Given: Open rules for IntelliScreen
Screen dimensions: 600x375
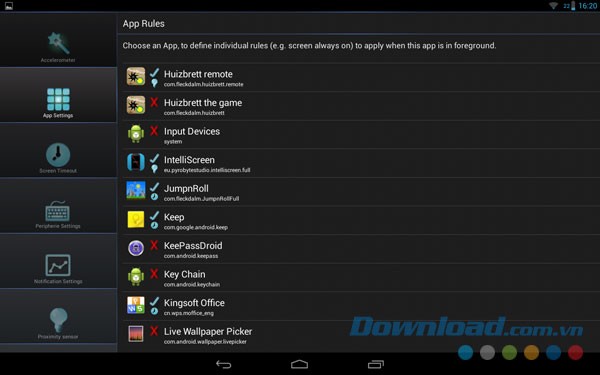Looking at the screenshot, I should (x=361, y=163).
